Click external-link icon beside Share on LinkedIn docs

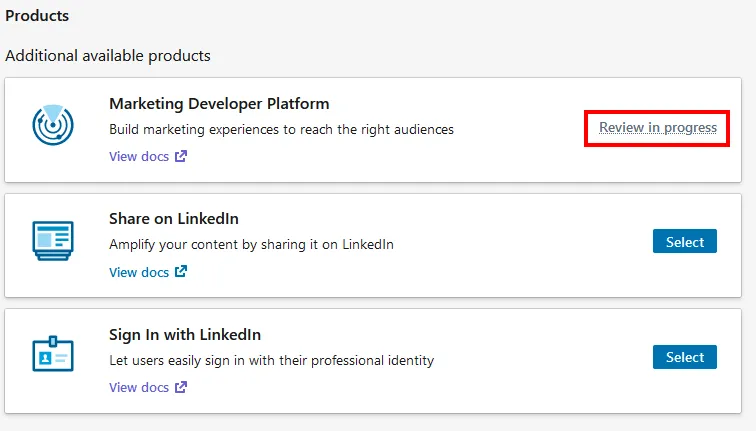pyautogui.click(x=181, y=272)
